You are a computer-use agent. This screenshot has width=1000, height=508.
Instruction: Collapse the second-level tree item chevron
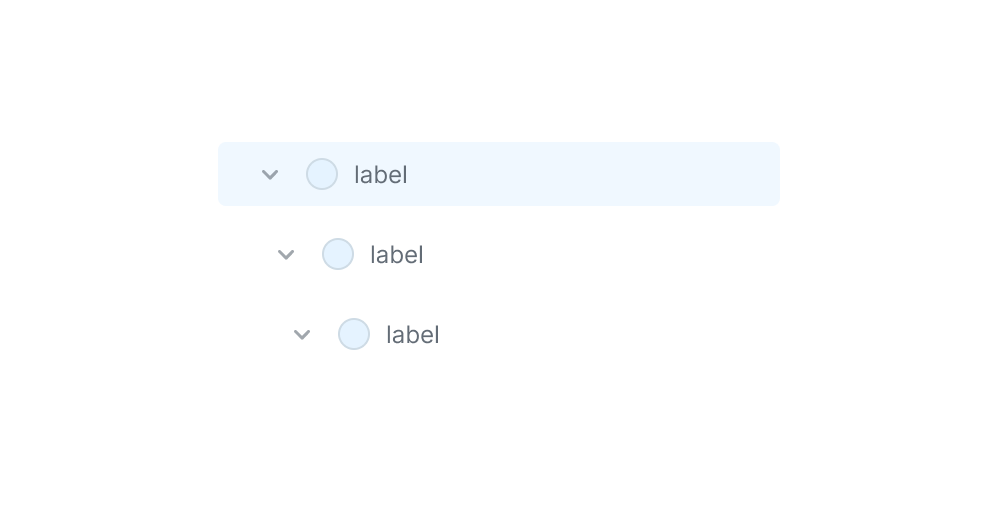[x=286, y=255]
